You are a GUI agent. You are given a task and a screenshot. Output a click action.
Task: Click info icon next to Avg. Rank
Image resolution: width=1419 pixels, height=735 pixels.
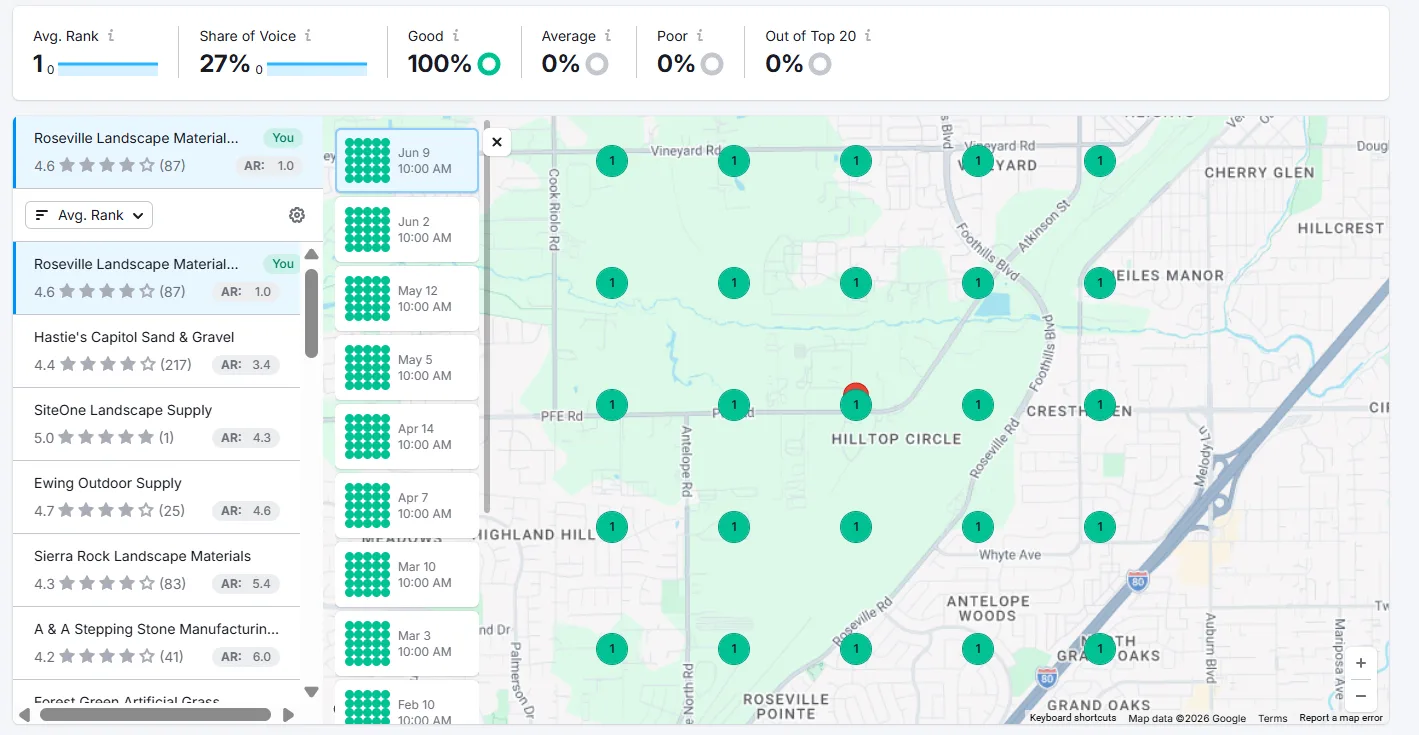111,36
